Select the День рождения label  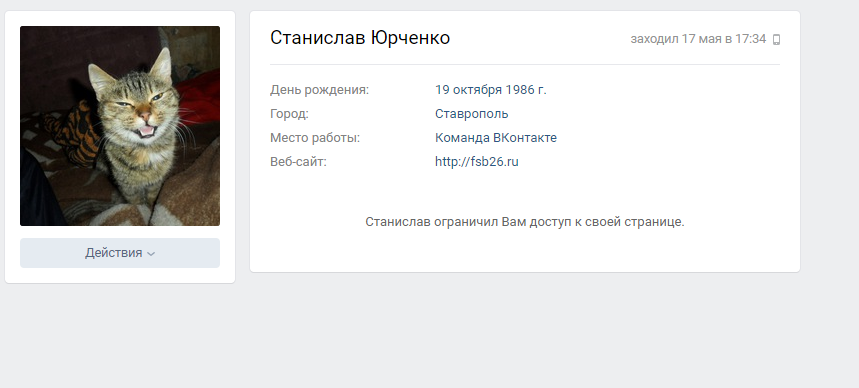[x=319, y=90]
